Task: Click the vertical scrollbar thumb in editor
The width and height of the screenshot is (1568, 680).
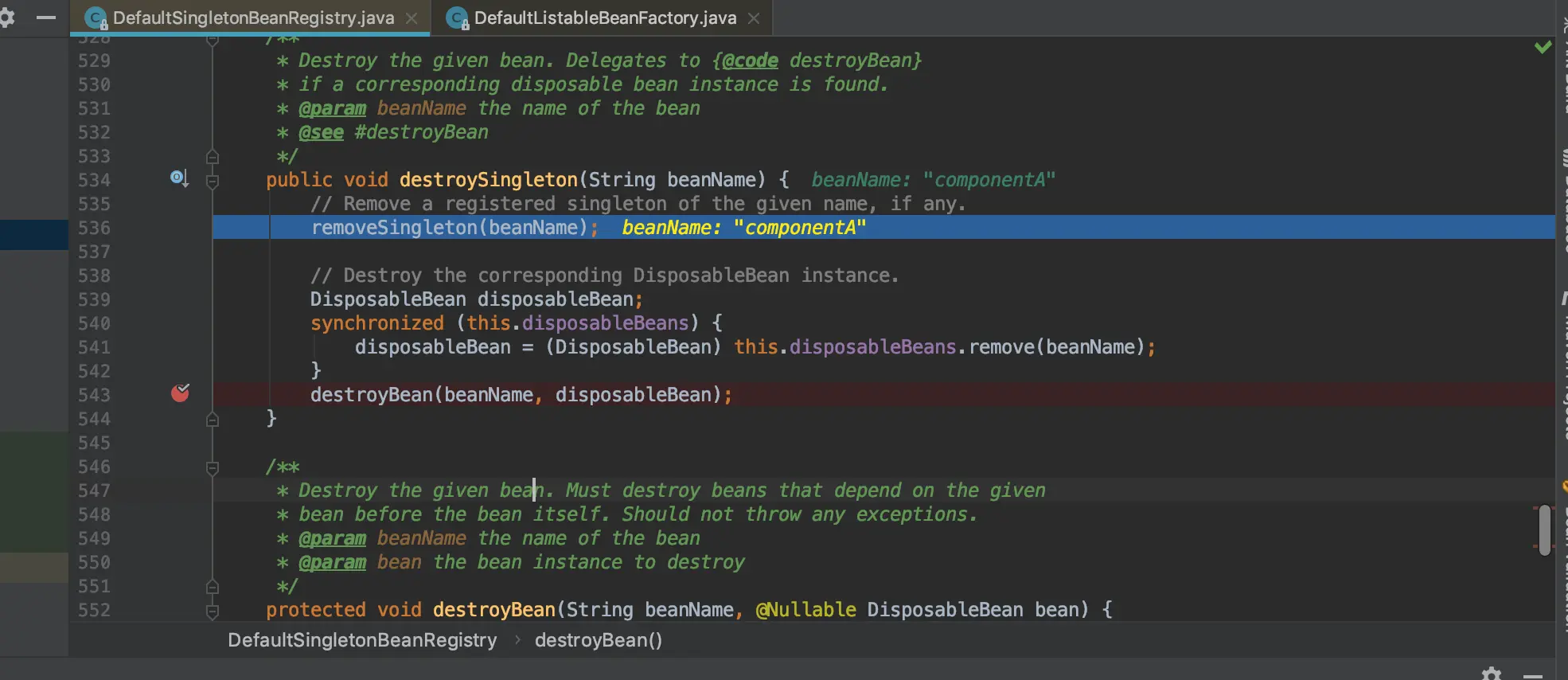Action: [x=1545, y=530]
